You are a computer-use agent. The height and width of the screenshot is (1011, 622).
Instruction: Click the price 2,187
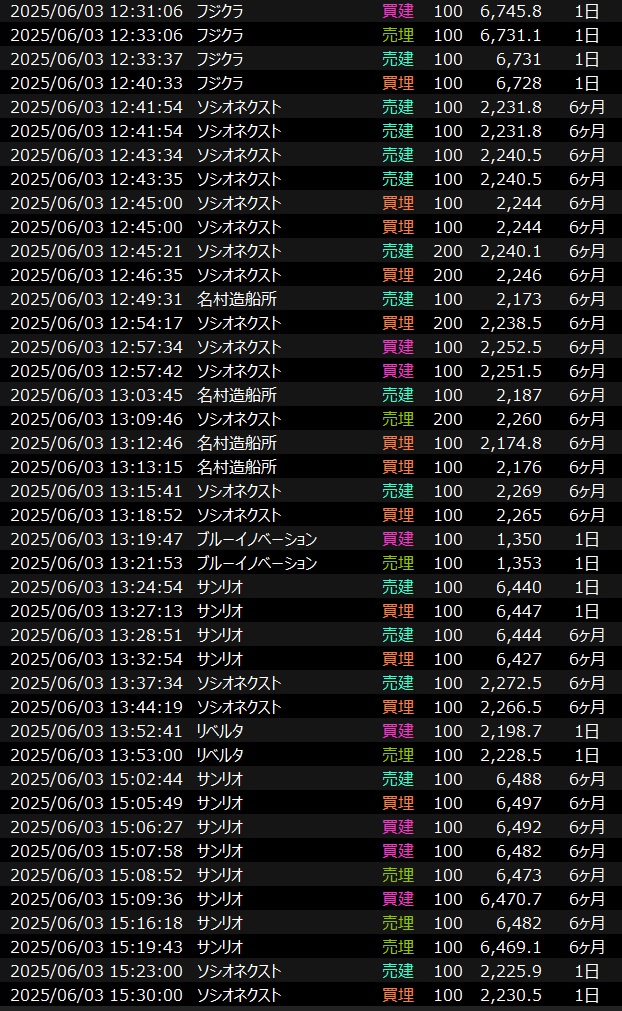point(518,395)
